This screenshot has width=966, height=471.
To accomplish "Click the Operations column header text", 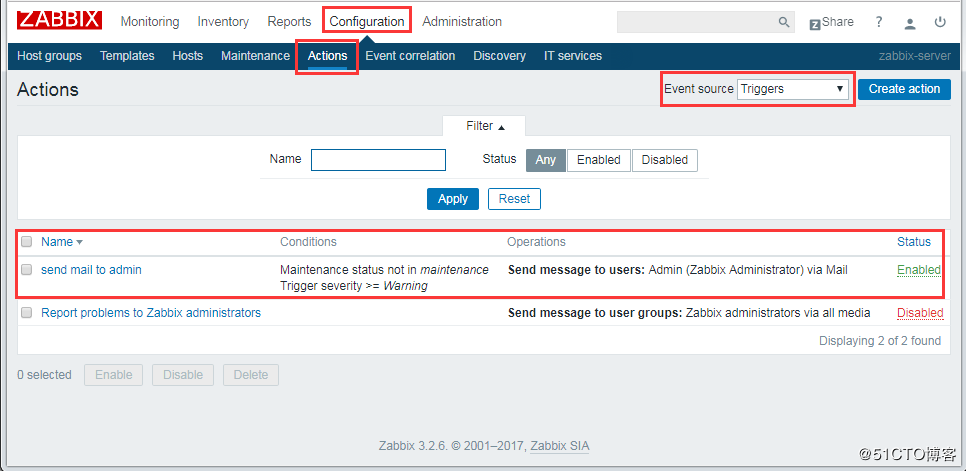I will (x=536, y=242).
